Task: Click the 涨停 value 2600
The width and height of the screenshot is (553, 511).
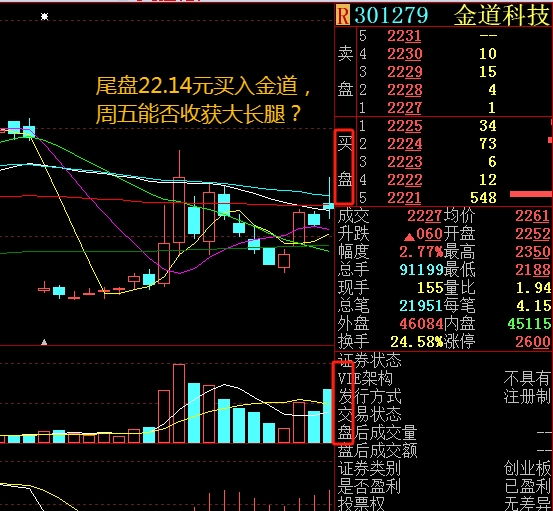Action: (x=533, y=342)
